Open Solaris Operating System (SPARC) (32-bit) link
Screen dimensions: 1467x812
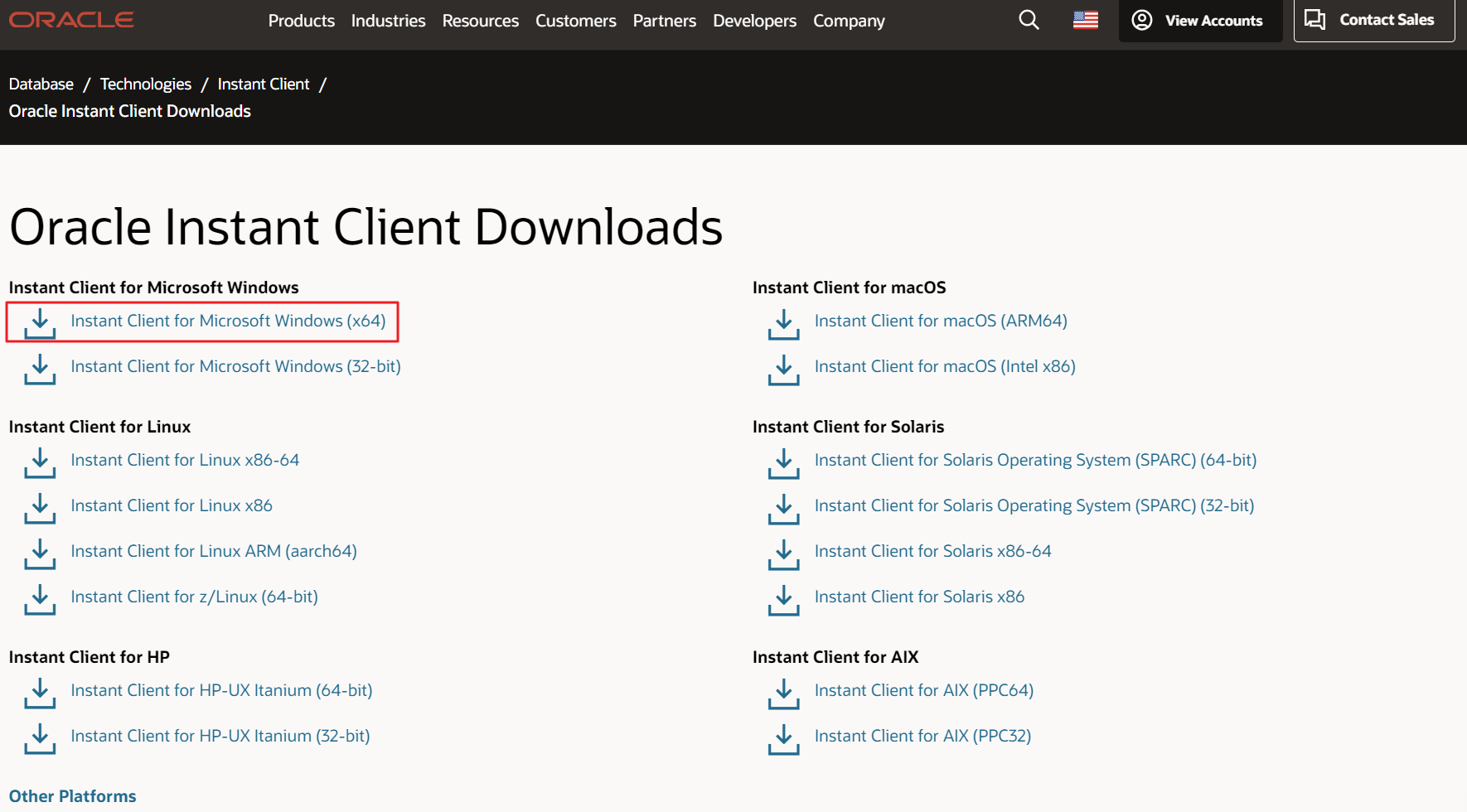(x=1034, y=505)
